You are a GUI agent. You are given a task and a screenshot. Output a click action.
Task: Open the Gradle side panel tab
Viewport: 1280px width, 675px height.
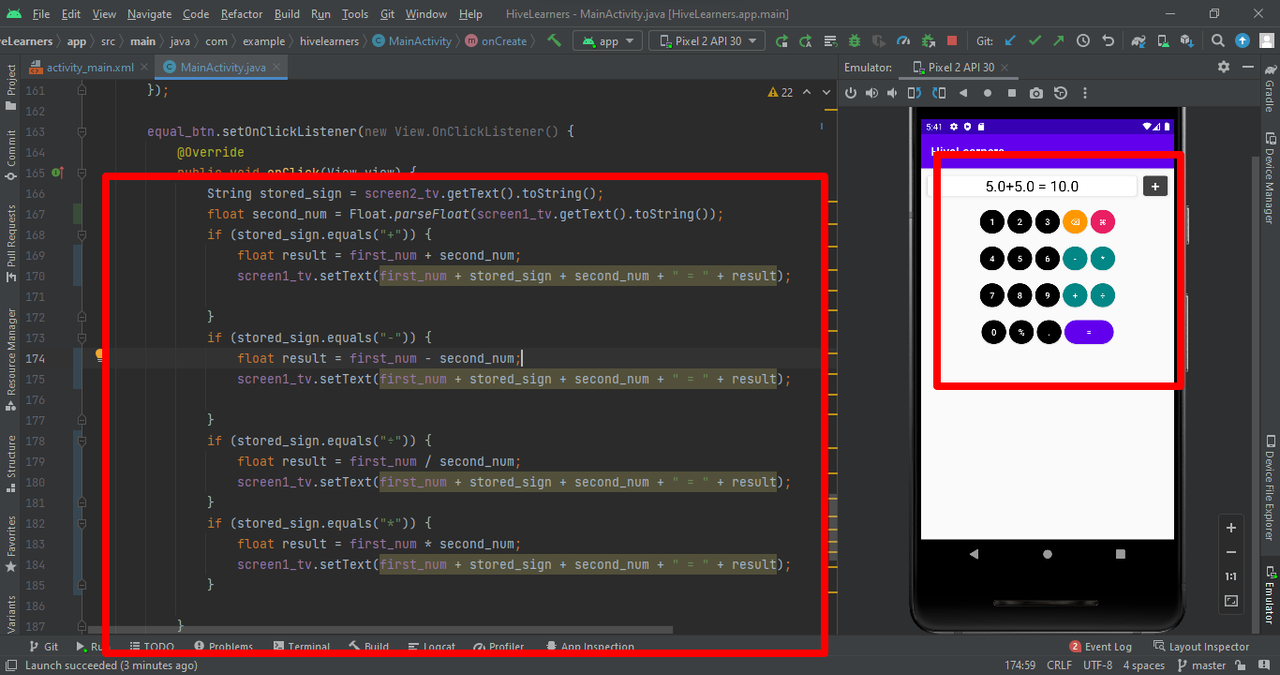tap(1269, 90)
